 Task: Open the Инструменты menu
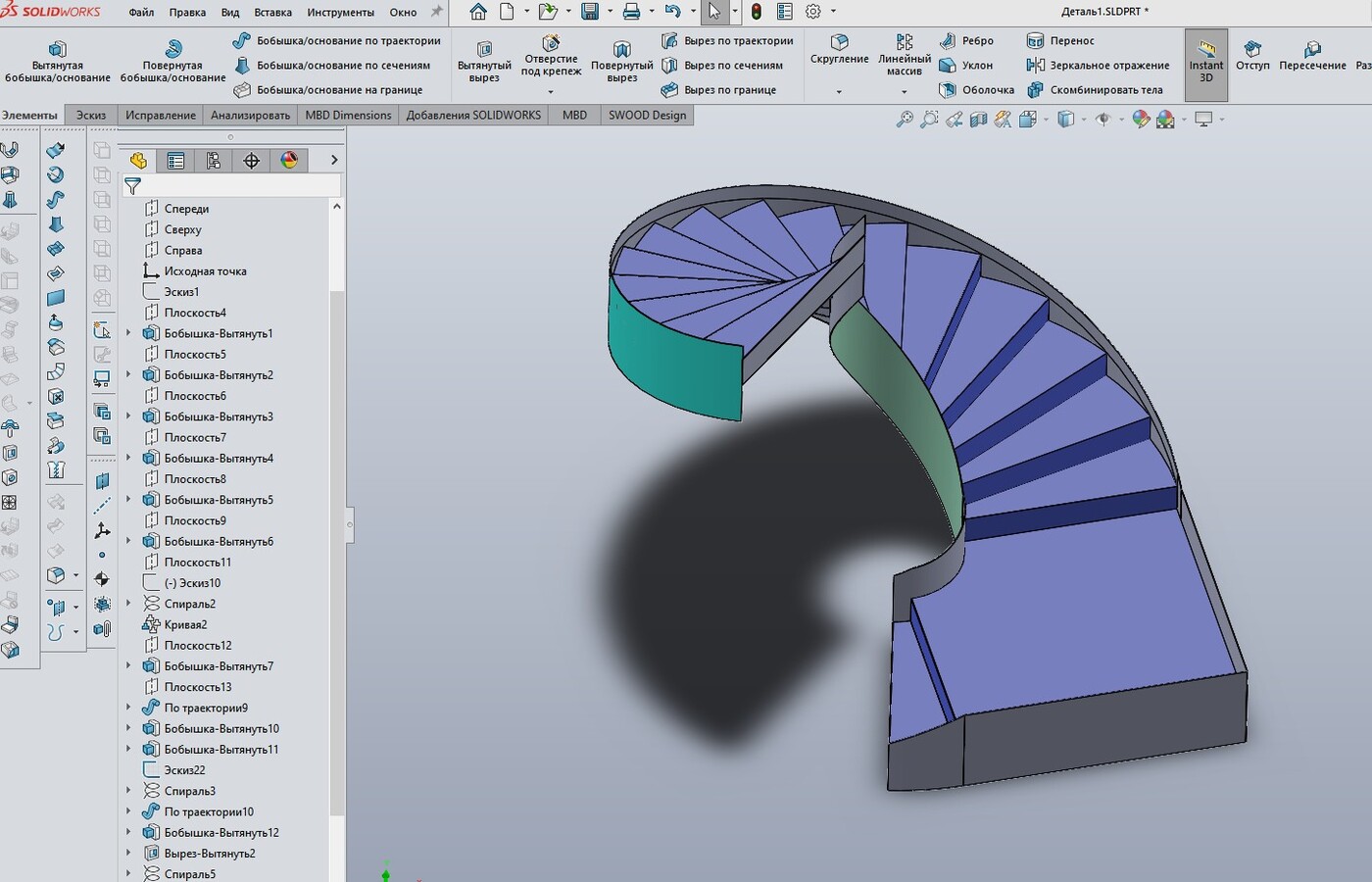point(340,13)
